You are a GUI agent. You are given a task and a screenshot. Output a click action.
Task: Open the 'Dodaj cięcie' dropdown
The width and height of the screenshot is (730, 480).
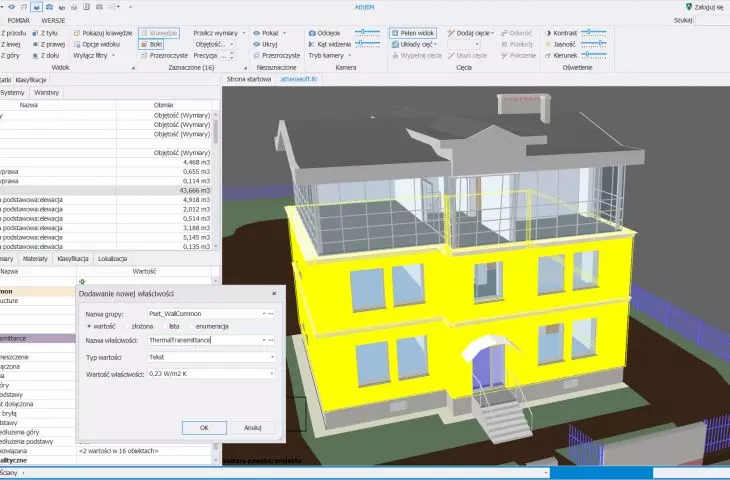pyautogui.click(x=493, y=33)
